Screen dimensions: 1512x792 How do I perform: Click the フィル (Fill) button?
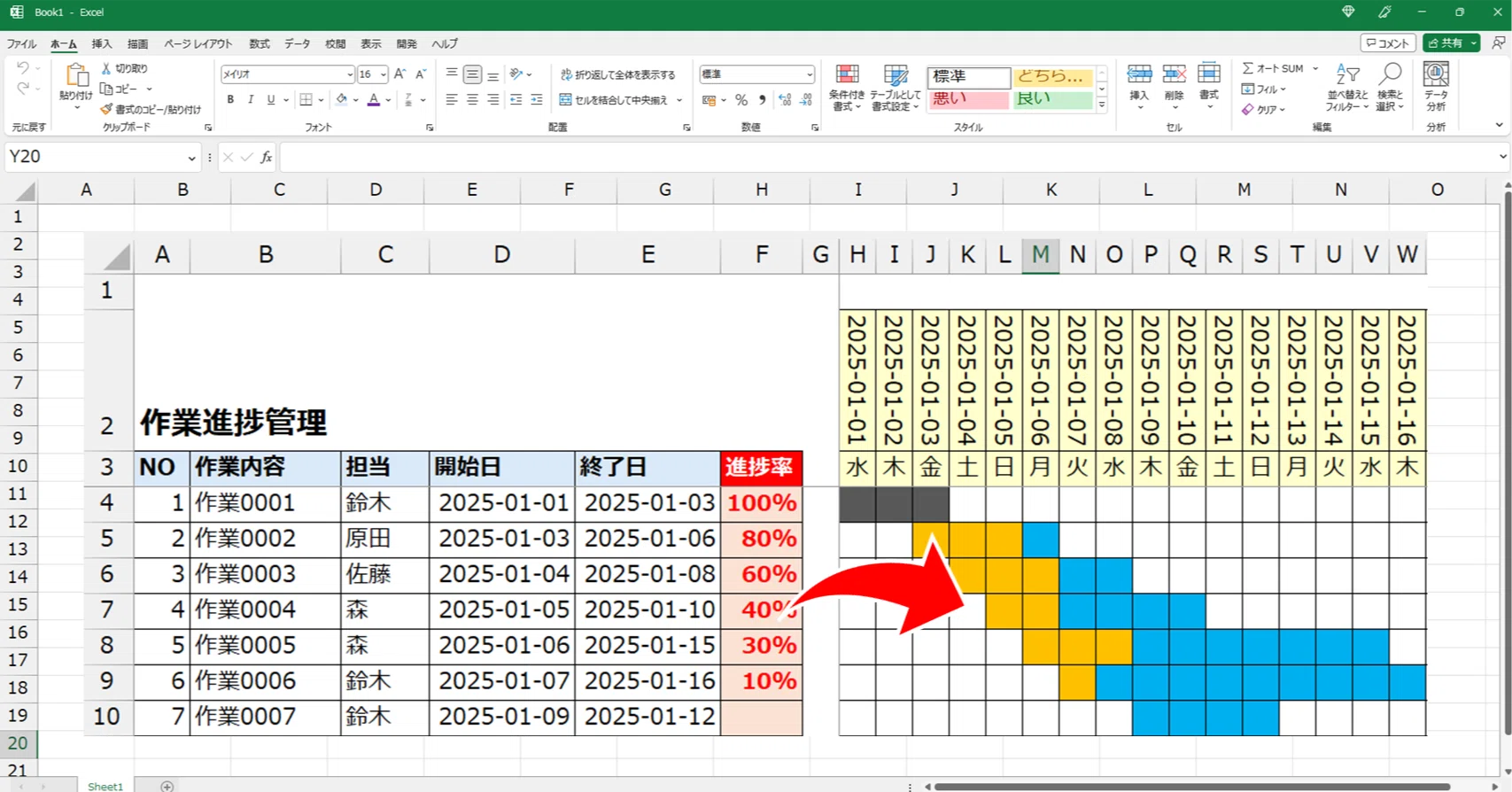1264,89
